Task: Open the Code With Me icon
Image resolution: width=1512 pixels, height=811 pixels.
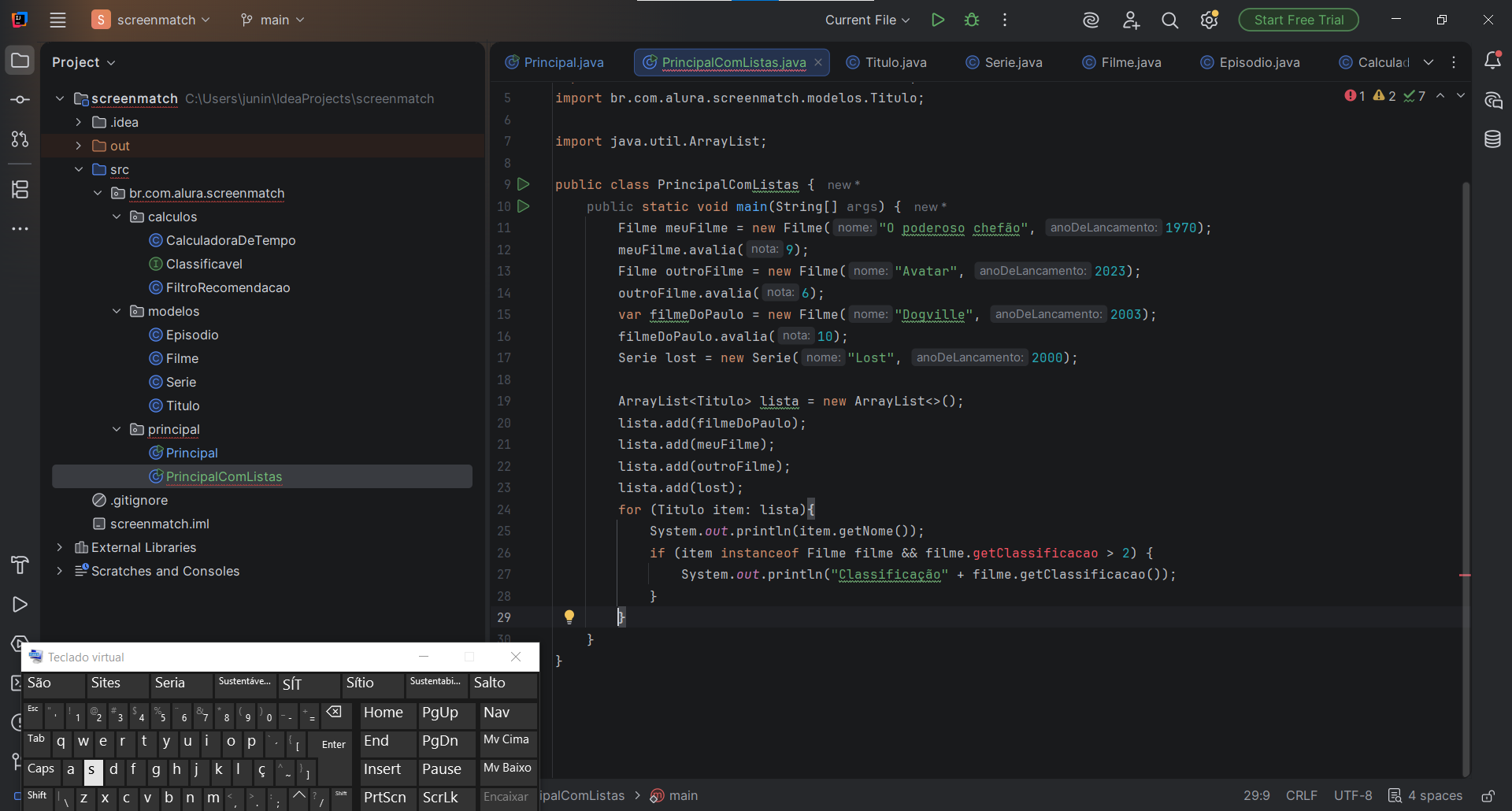Action: coord(1131,20)
